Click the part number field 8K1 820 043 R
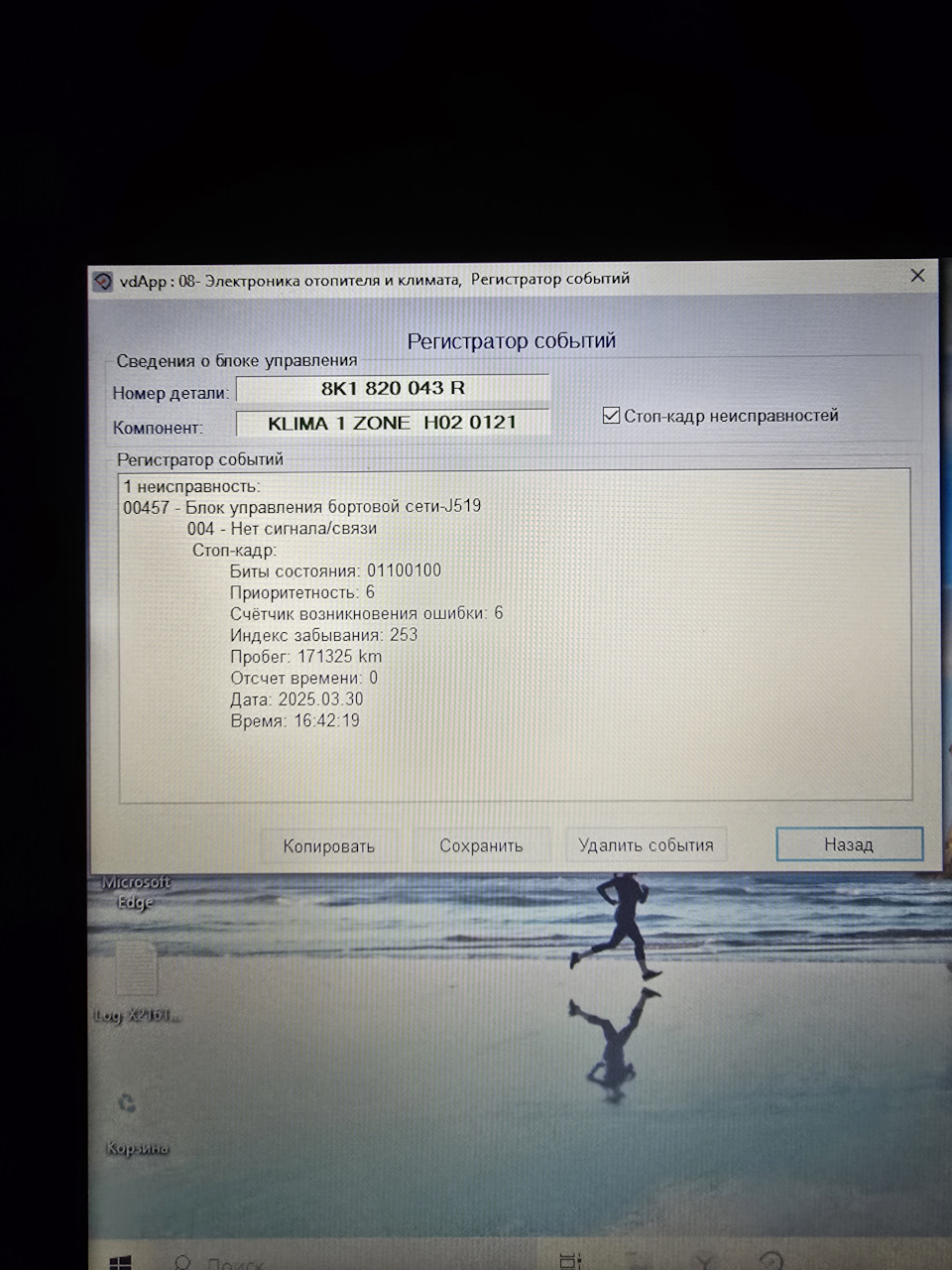 click(x=393, y=388)
